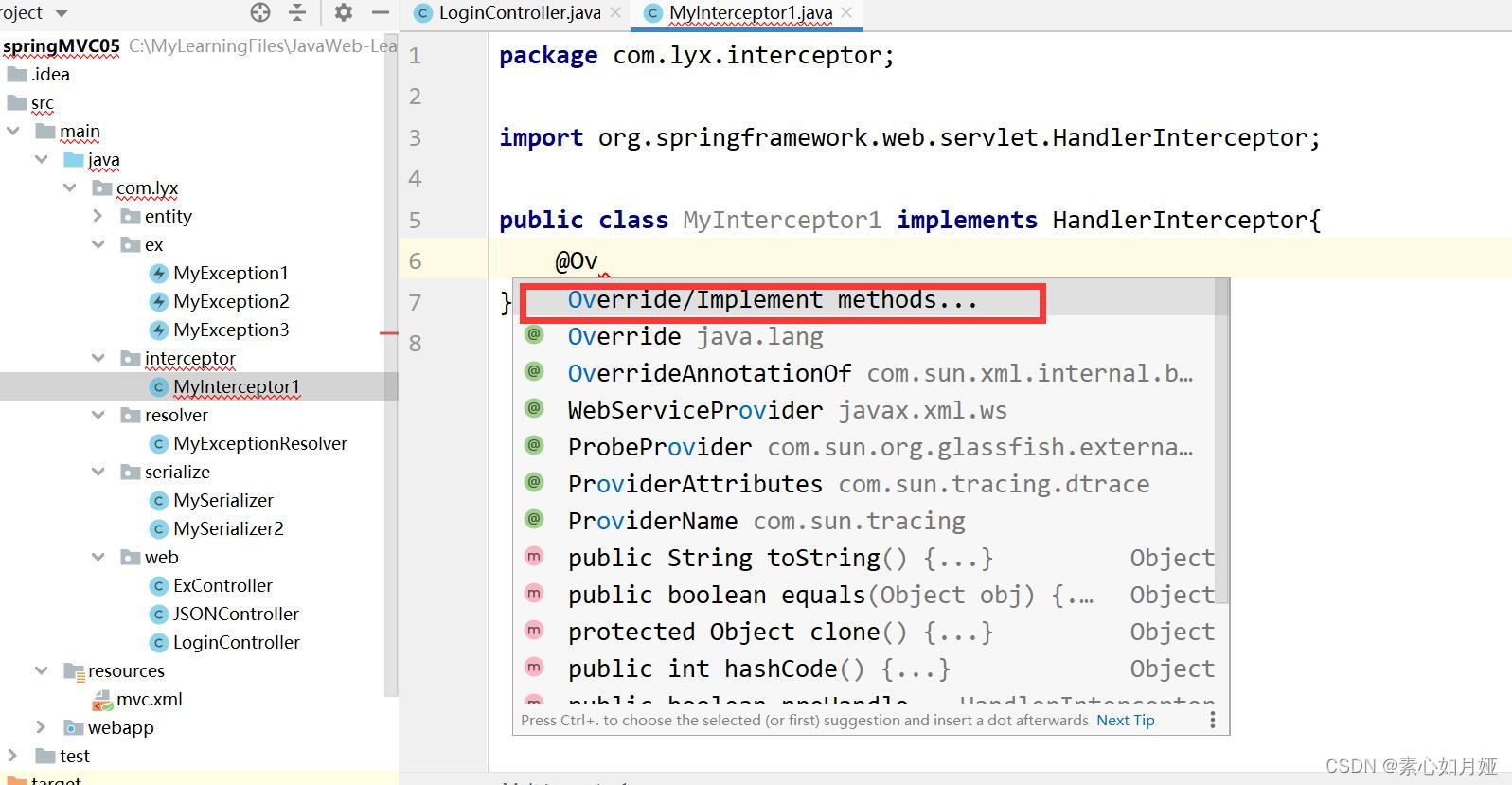
Task: Collapse the java folder
Action: pos(42,159)
